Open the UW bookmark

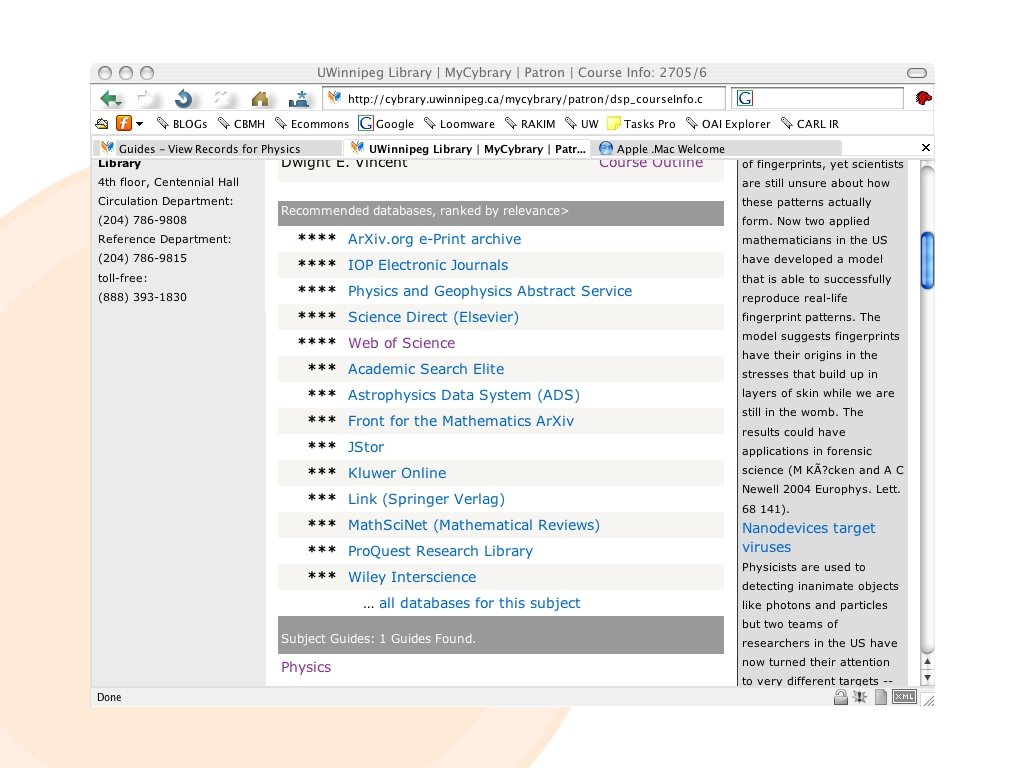tap(581, 123)
